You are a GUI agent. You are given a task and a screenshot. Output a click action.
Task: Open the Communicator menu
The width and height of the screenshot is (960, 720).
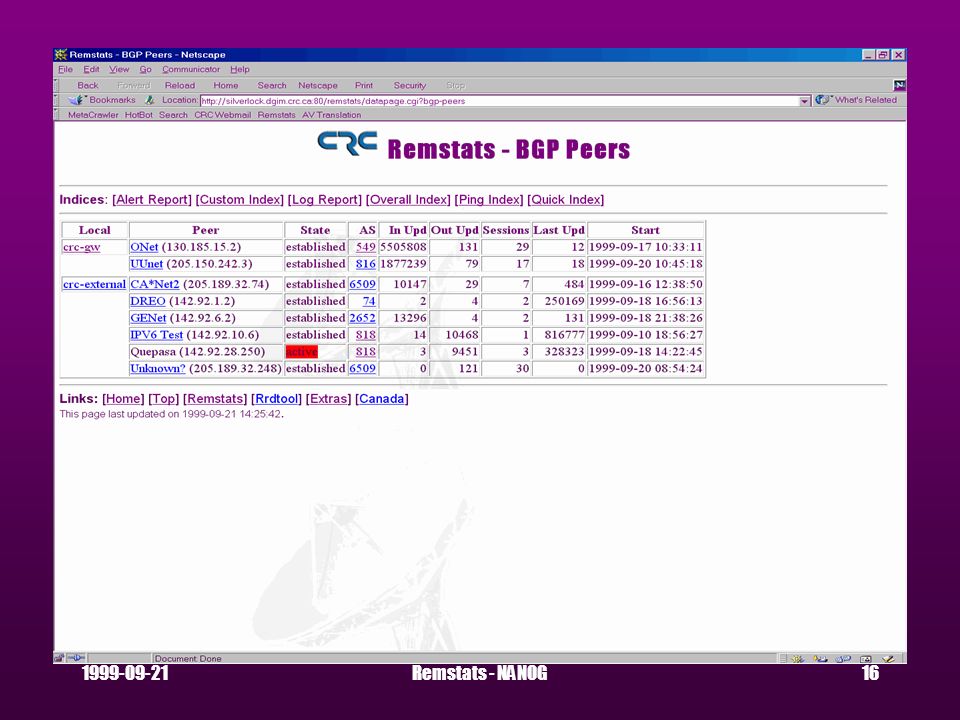(190, 69)
